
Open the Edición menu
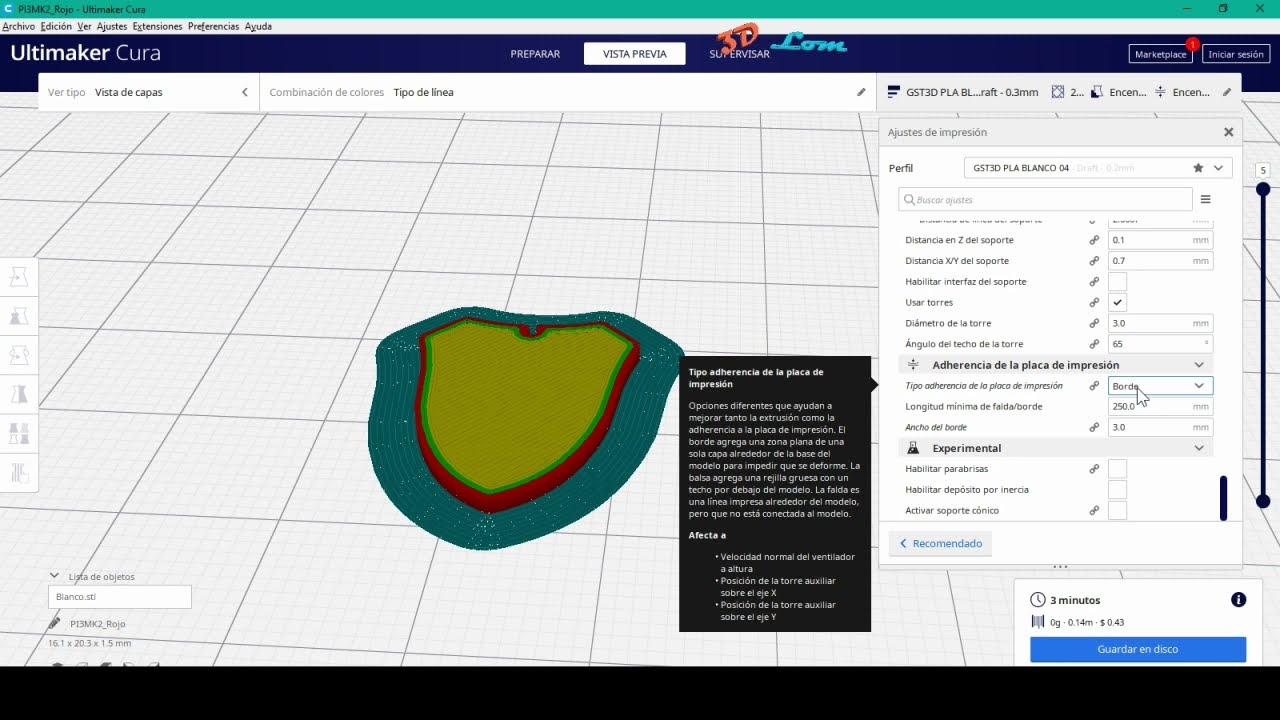tap(56, 26)
